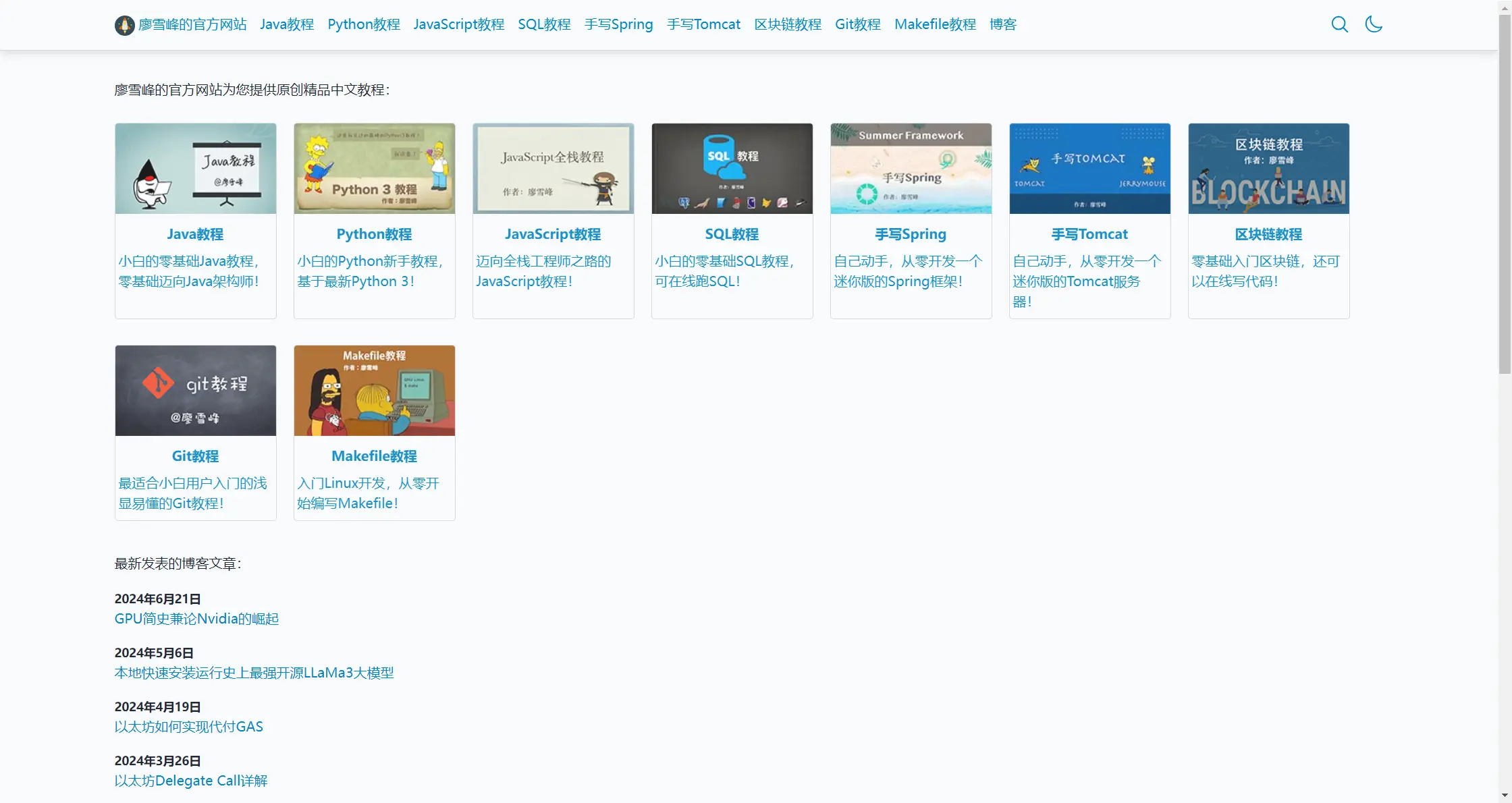Select 手写Spring in the navigation bar

pyautogui.click(x=618, y=24)
